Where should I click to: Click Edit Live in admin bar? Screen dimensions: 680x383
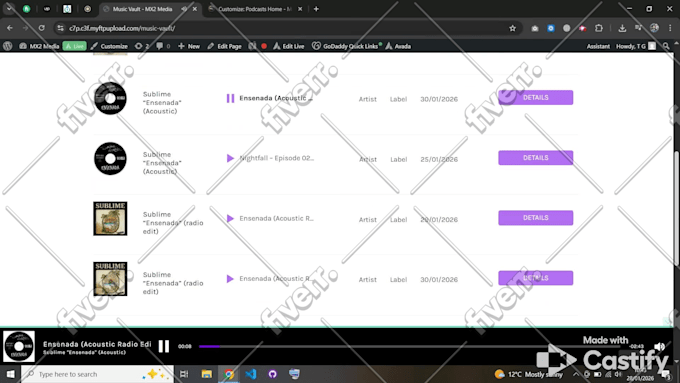click(x=289, y=46)
